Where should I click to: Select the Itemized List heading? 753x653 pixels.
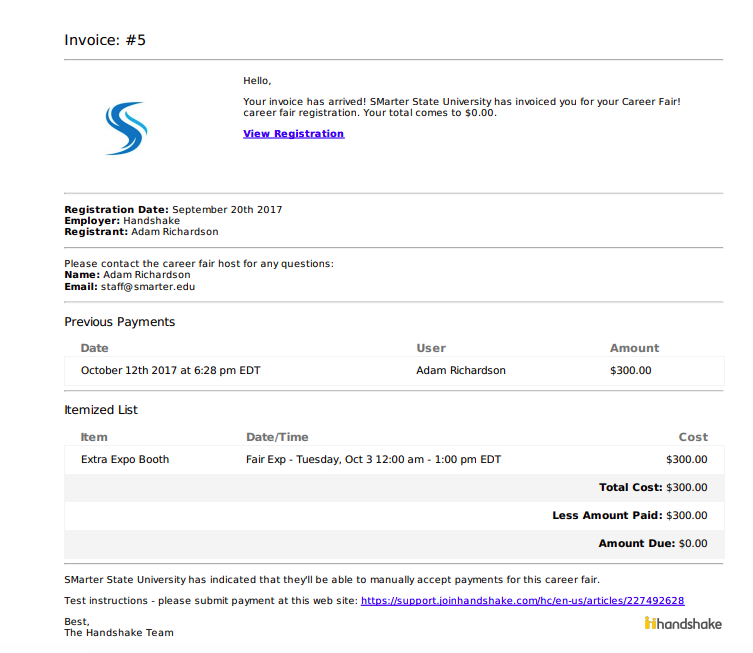coord(101,410)
